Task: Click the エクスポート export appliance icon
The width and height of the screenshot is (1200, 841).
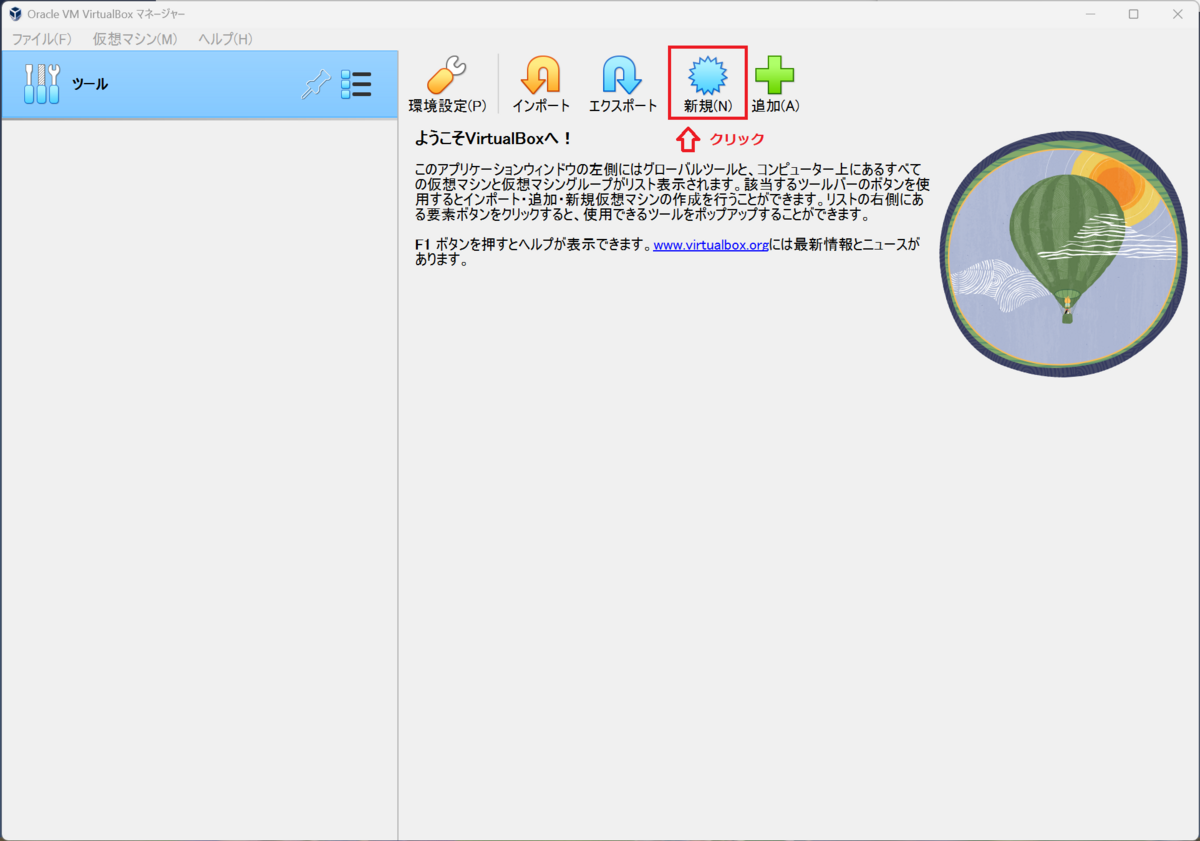Action: tap(623, 85)
